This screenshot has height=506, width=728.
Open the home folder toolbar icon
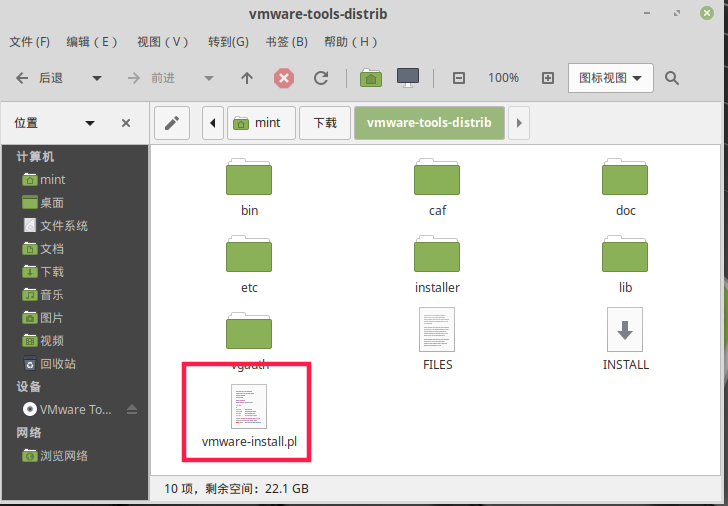(371, 78)
